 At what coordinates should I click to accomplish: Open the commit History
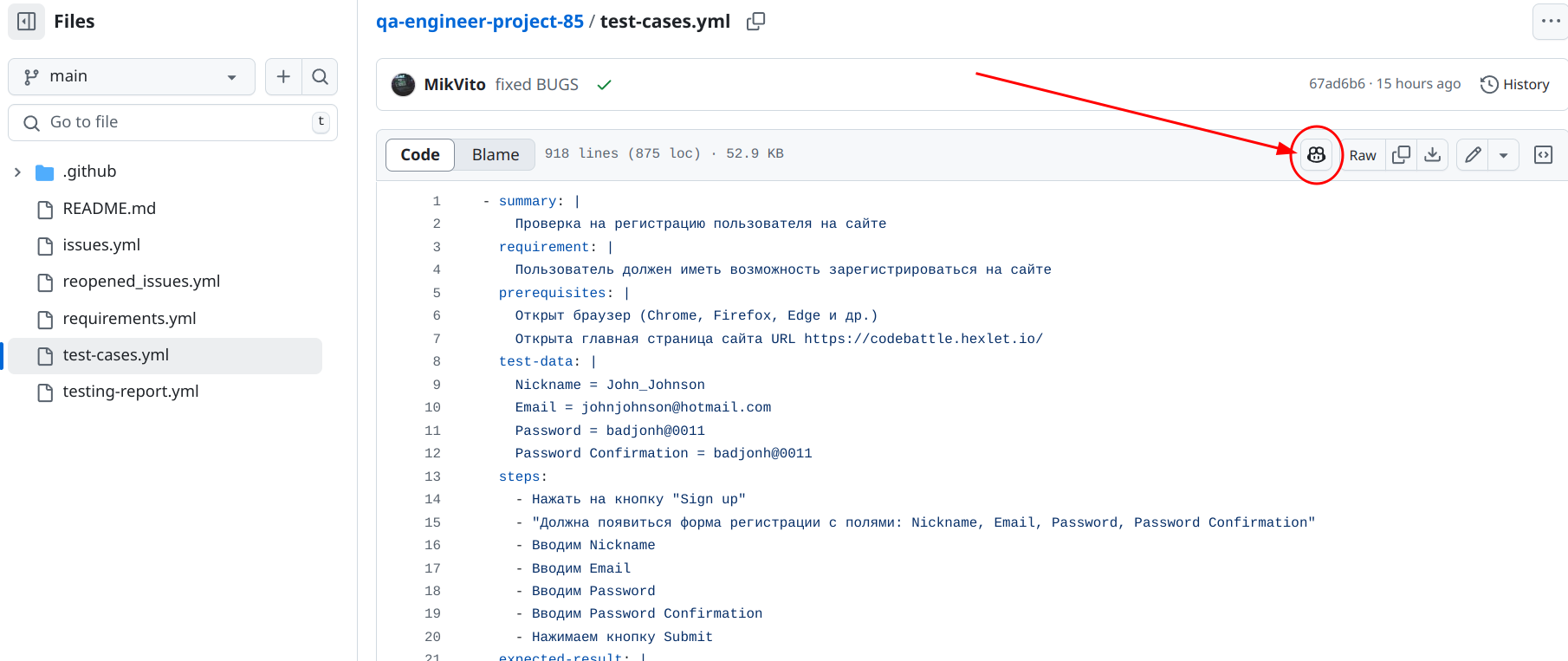tap(1514, 85)
